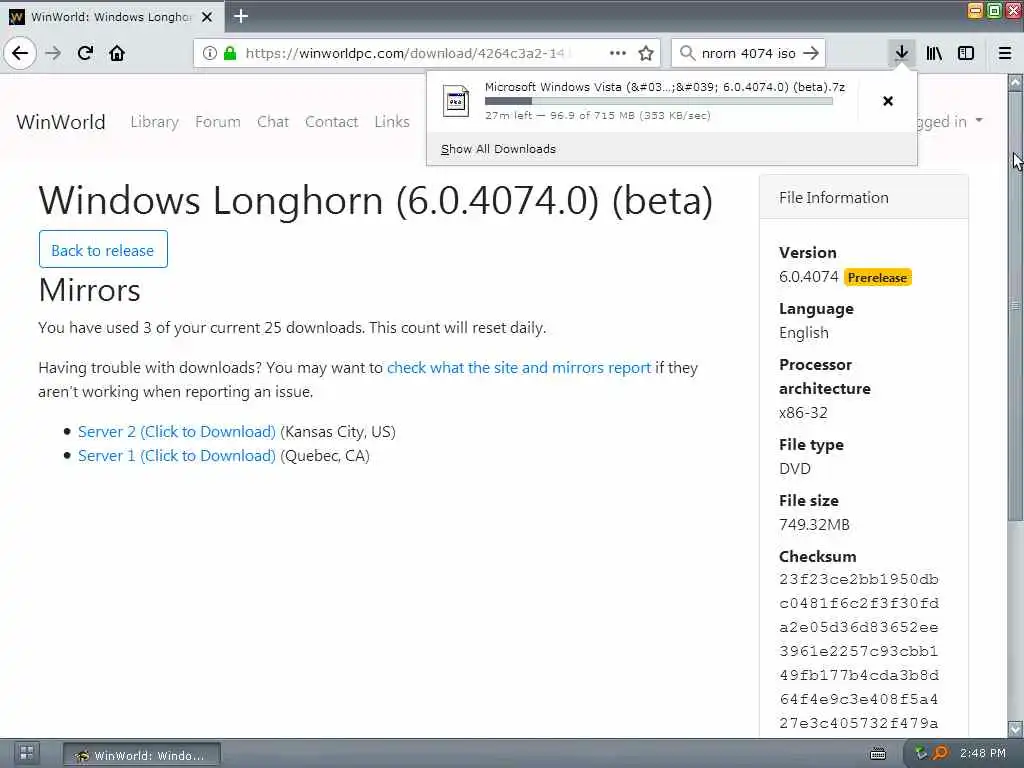Open the Forum nav item
The image size is (1024, 768).
(217, 121)
